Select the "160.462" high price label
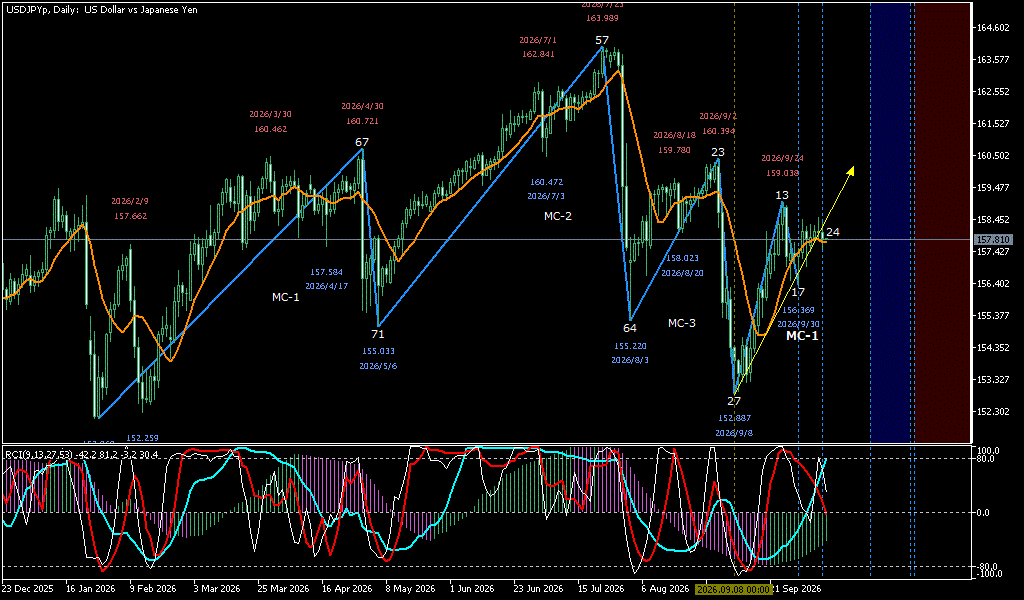Image resolution: width=1024 pixels, height=600 pixels. [270, 129]
